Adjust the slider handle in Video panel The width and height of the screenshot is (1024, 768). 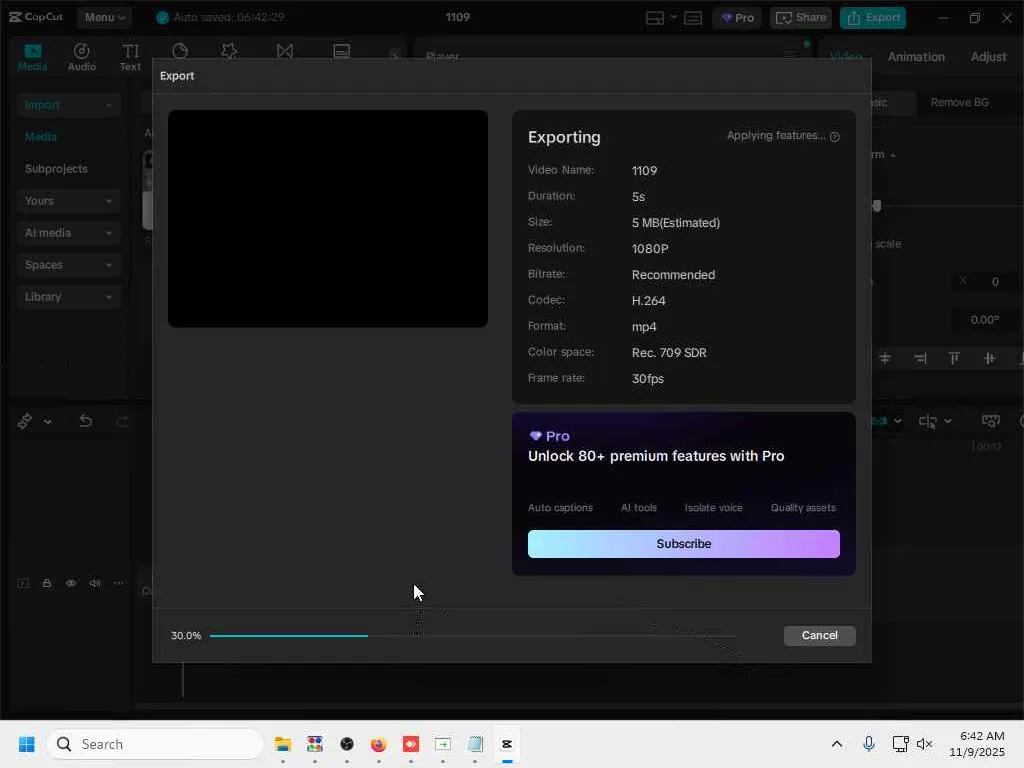876,206
